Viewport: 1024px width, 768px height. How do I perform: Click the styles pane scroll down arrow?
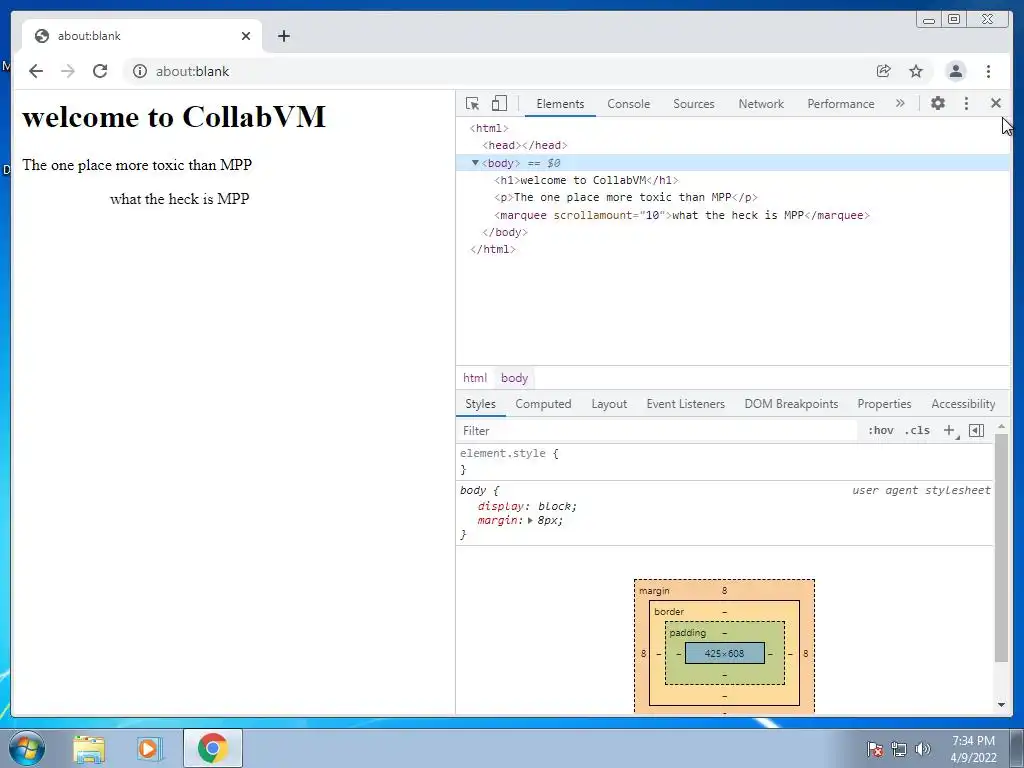click(x=1001, y=705)
